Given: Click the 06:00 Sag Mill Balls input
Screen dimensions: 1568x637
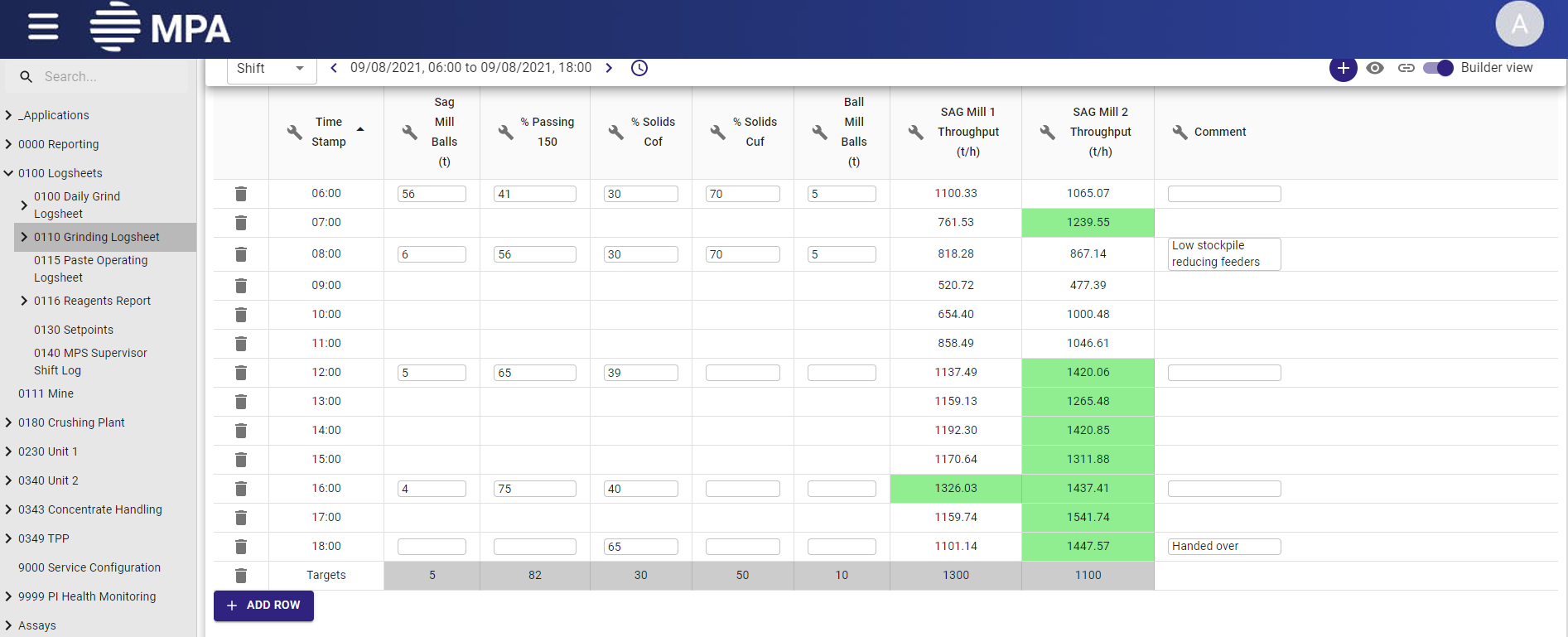Looking at the screenshot, I should 432,194.
